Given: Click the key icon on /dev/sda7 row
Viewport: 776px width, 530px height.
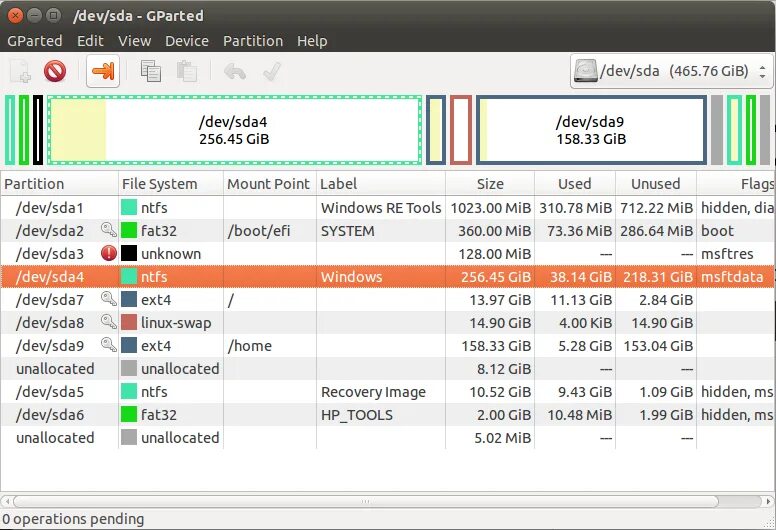Looking at the screenshot, I should pos(108,299).
